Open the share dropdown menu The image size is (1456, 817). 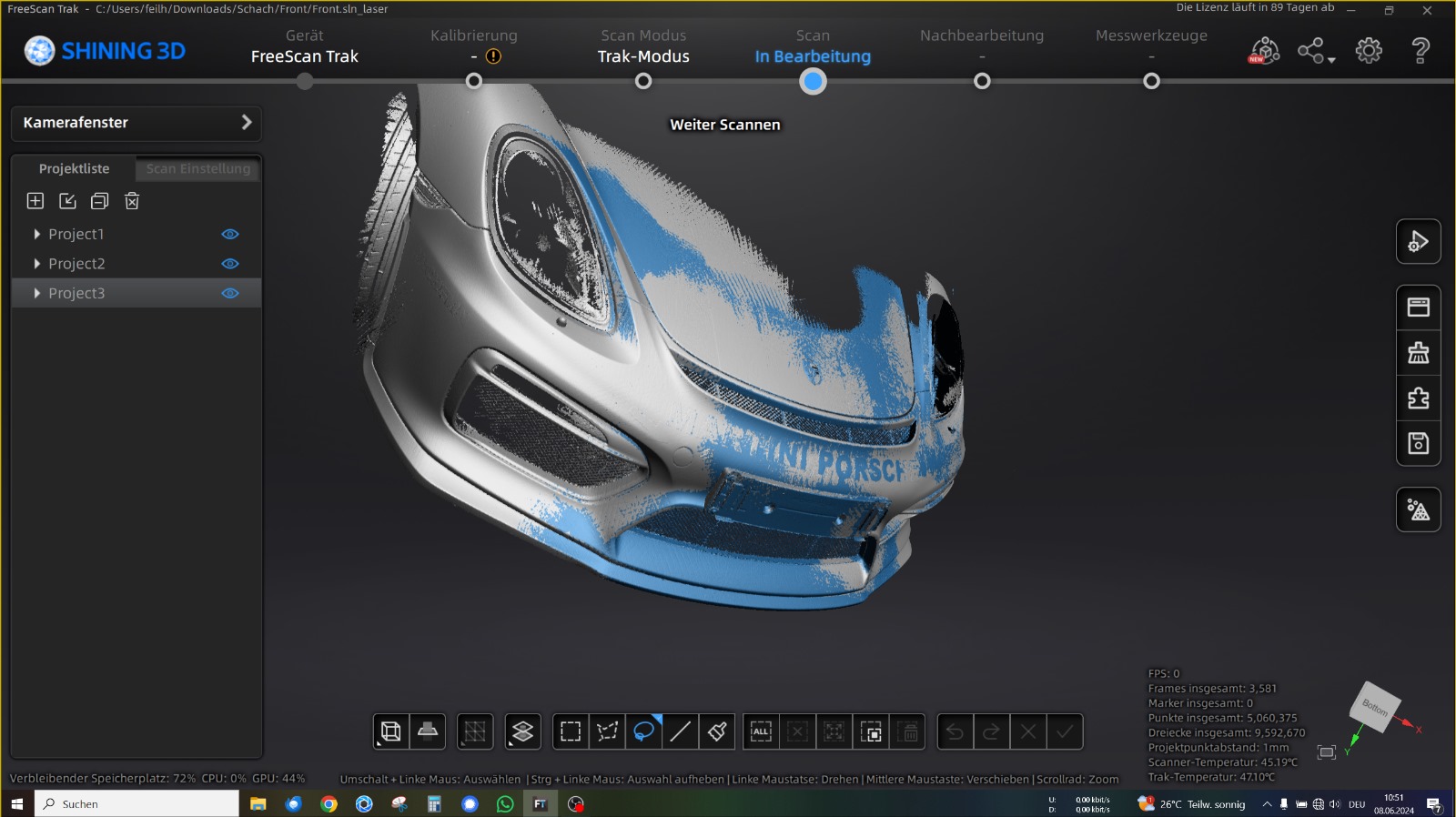point(1316,51)
